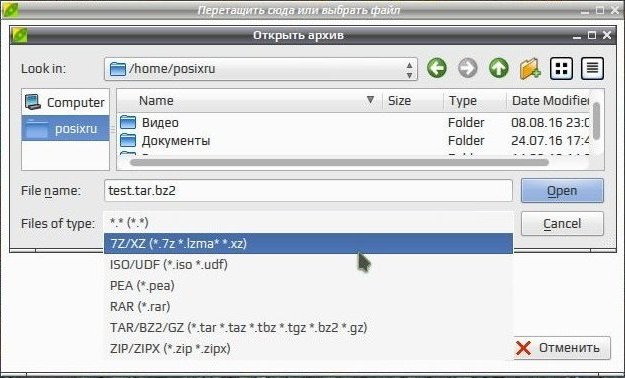This screenshot has height=378, width=625.
Task: Sort by the Name column
Action: pos(250,100)
